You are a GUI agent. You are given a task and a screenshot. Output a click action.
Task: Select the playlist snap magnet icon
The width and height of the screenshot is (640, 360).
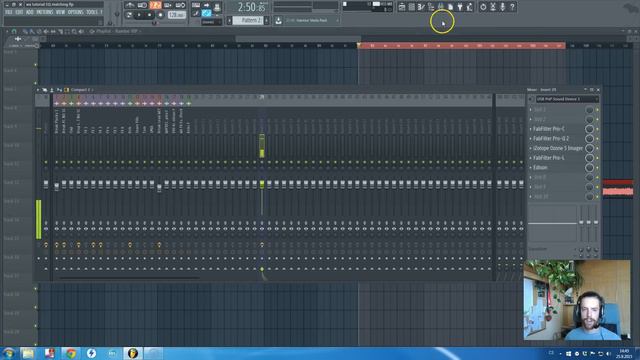coord(14,31)
